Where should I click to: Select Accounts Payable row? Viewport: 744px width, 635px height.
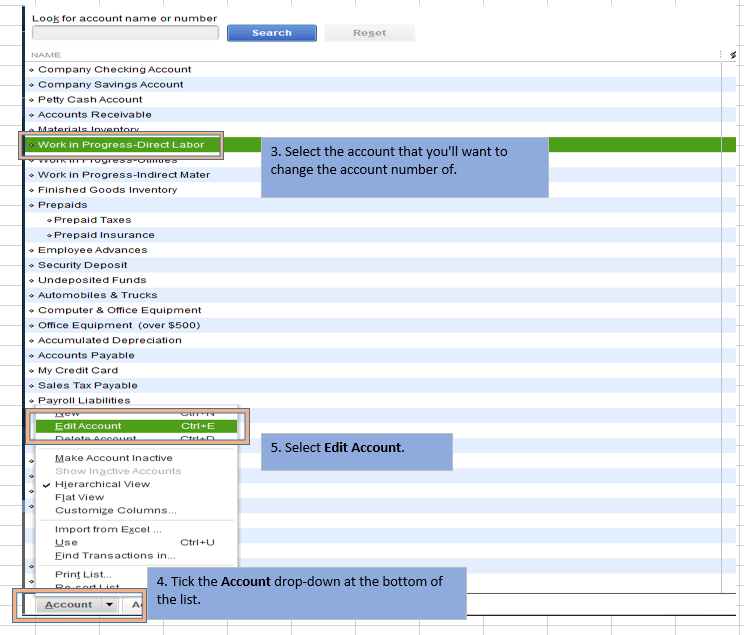coord(381,355)
